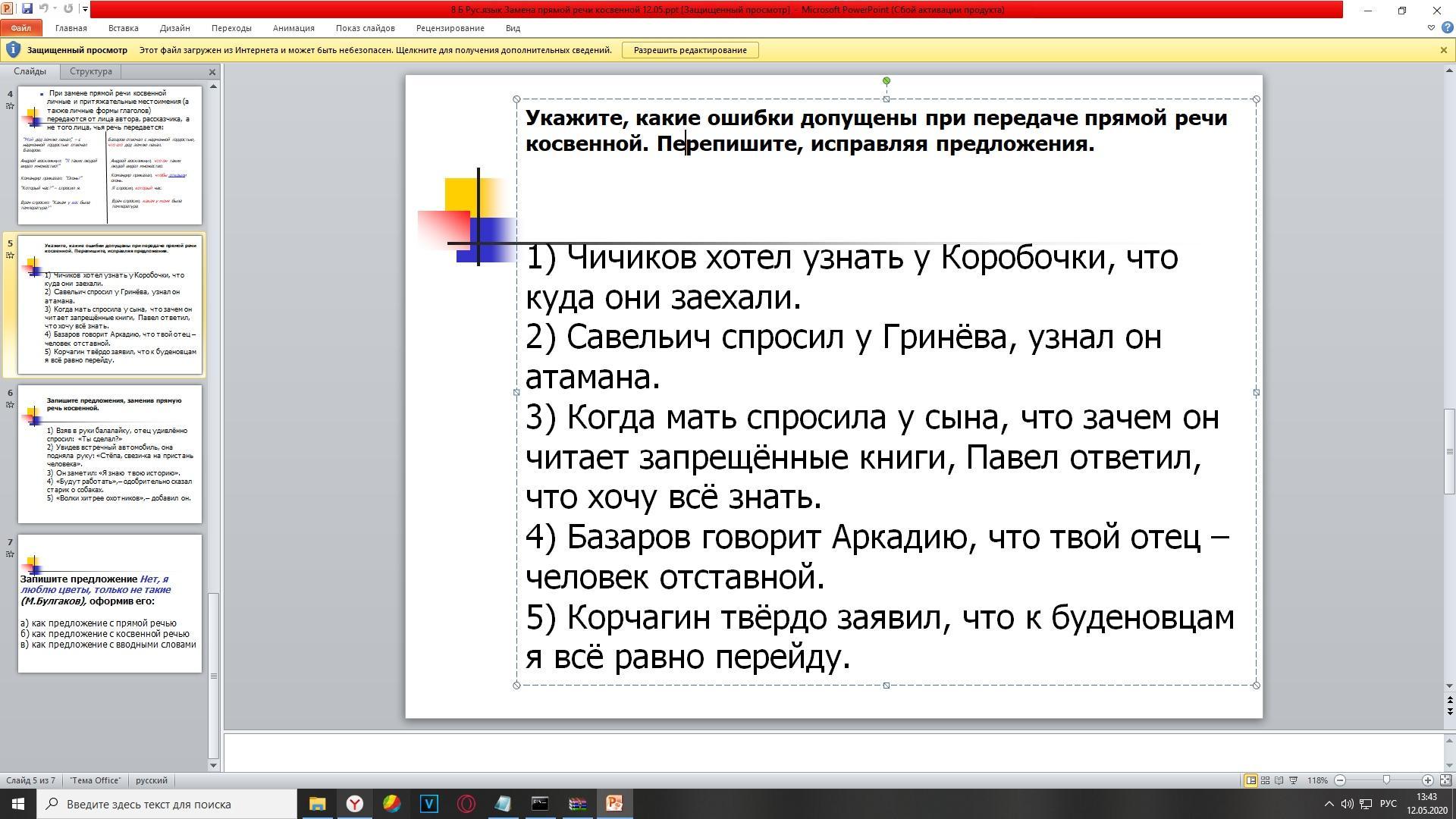Open Reading view from status bar

(1279, 780)
